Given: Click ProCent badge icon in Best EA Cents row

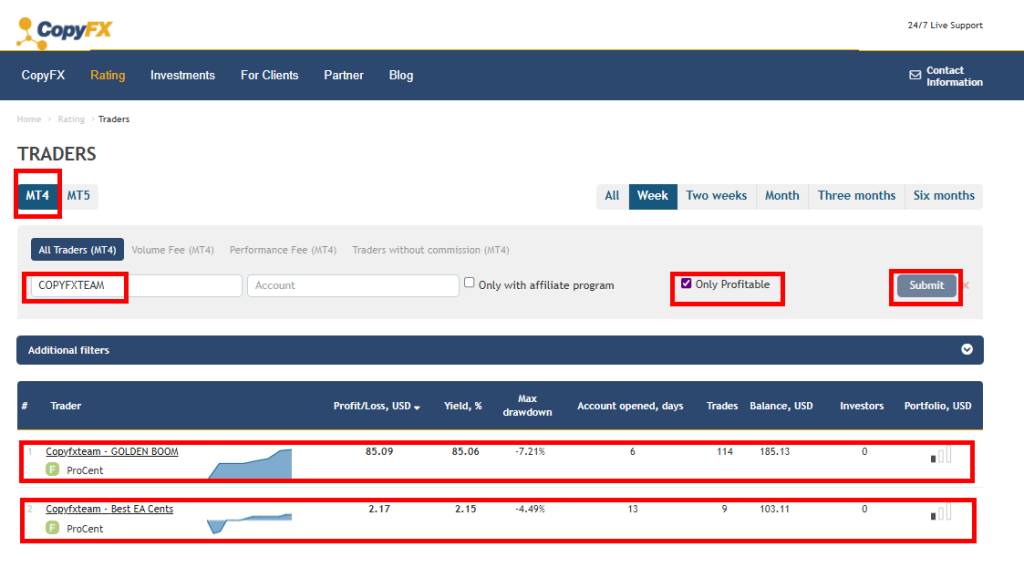Looking at the screenshot, I should click(52, 527).
